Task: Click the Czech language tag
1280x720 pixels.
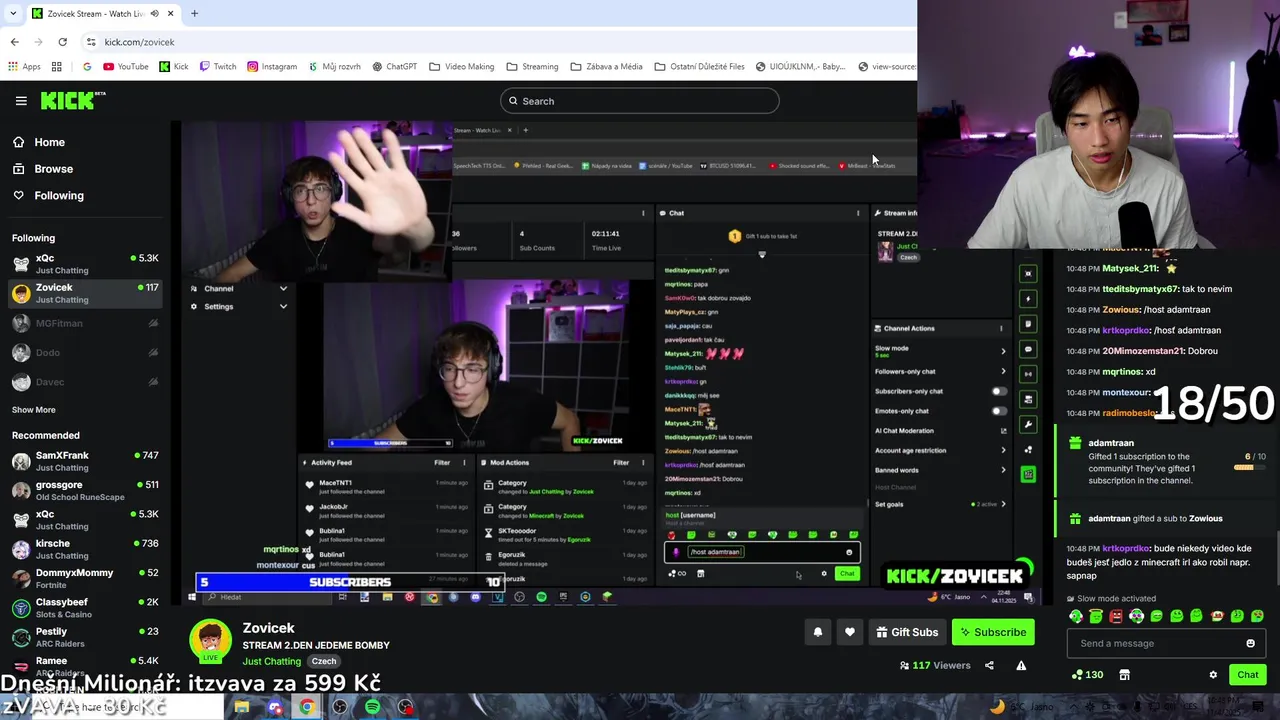Action: (323, 662)
